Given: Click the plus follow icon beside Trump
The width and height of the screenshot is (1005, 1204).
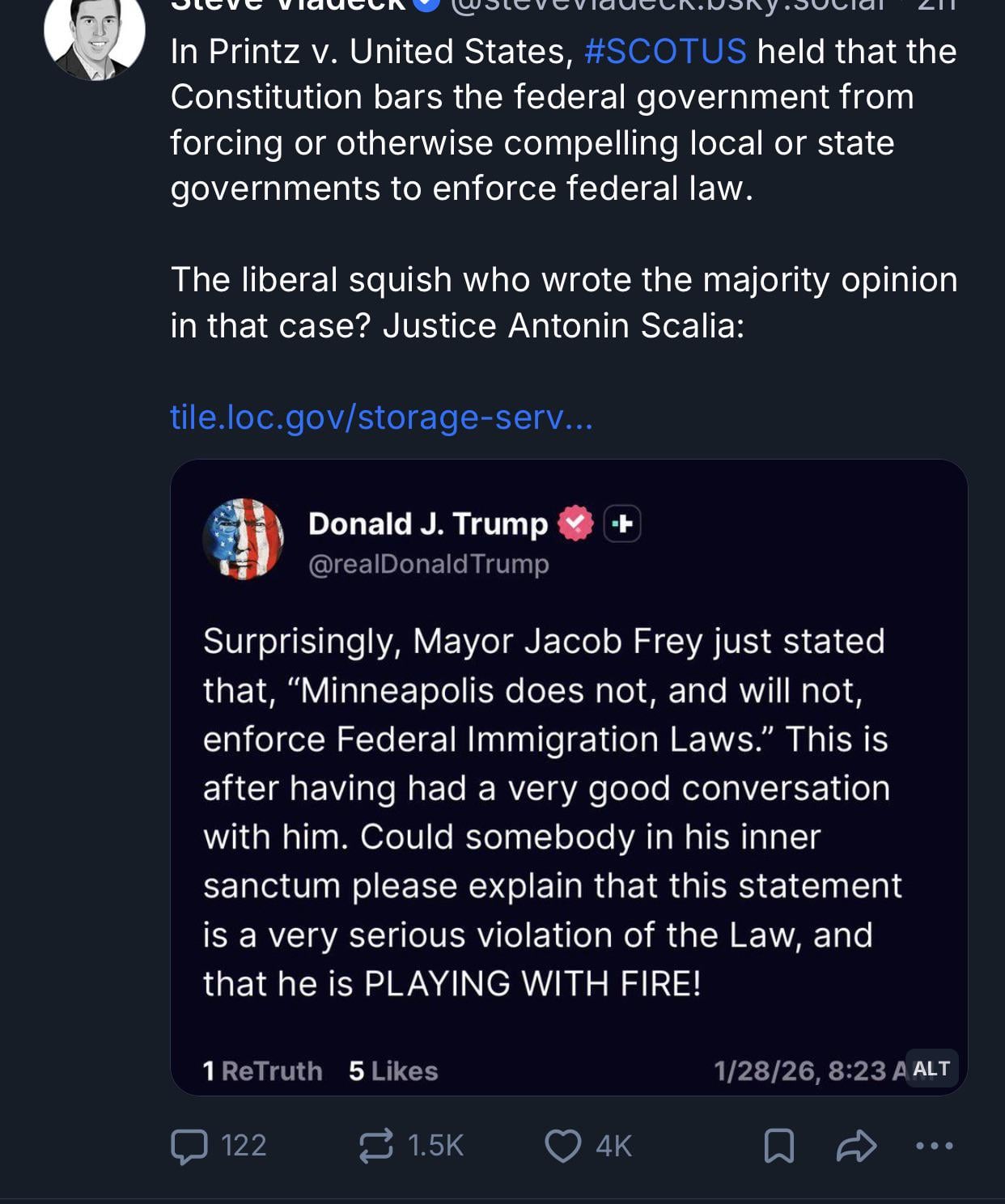Looking at the screenshot, I should click(622, 524).
